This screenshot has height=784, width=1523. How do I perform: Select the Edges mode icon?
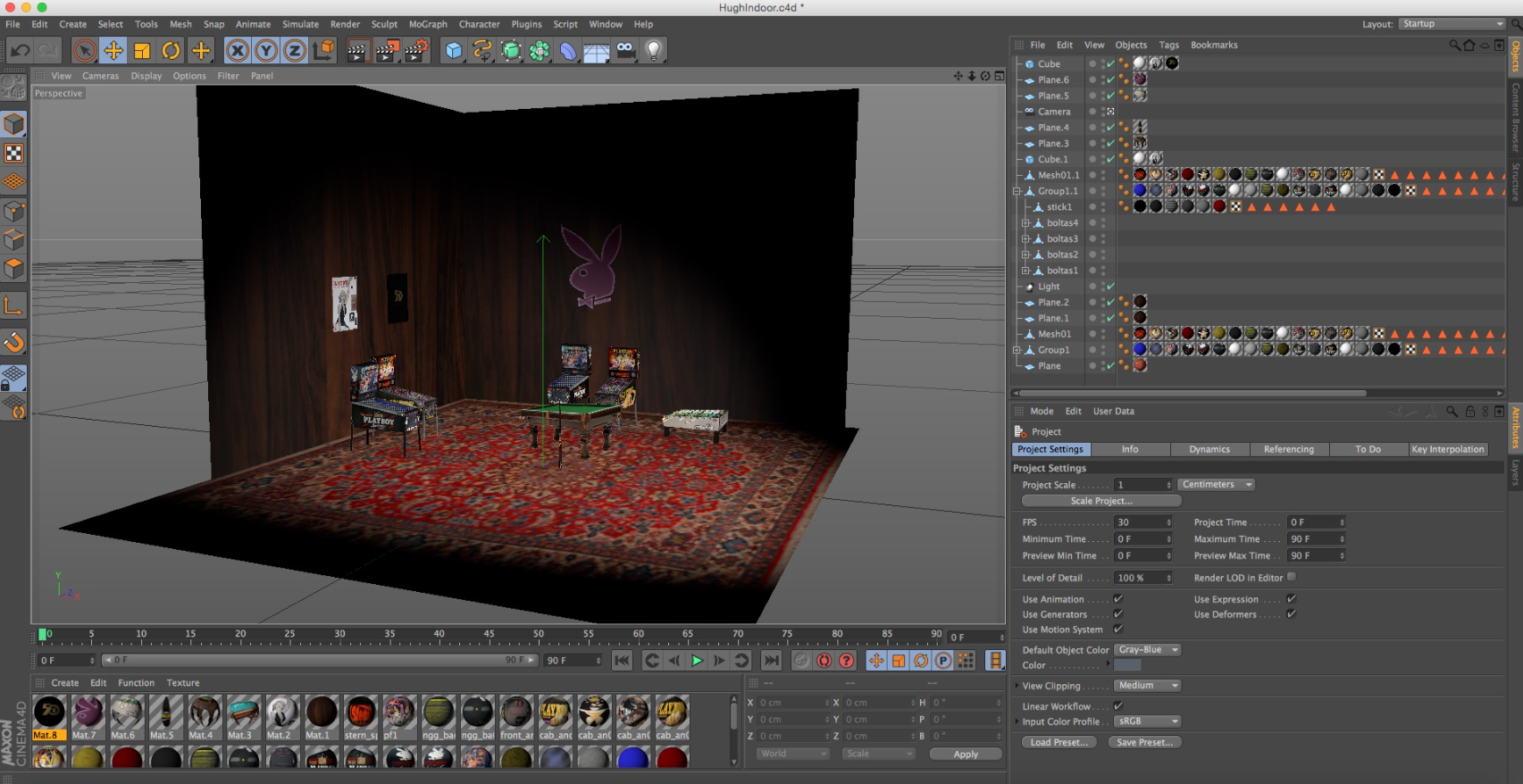pyautogui.click(x=13, y=240)
